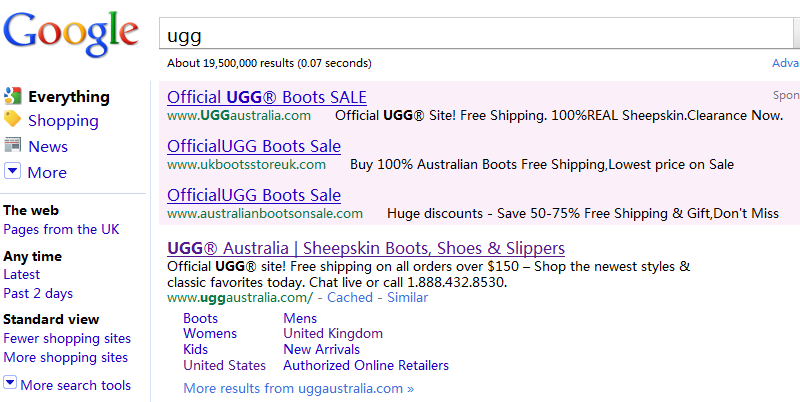This screenshot has height=402, width=800.
Task: Open UGG® Australia Sheepskin Boots result
Action: [x=366, y=248]
